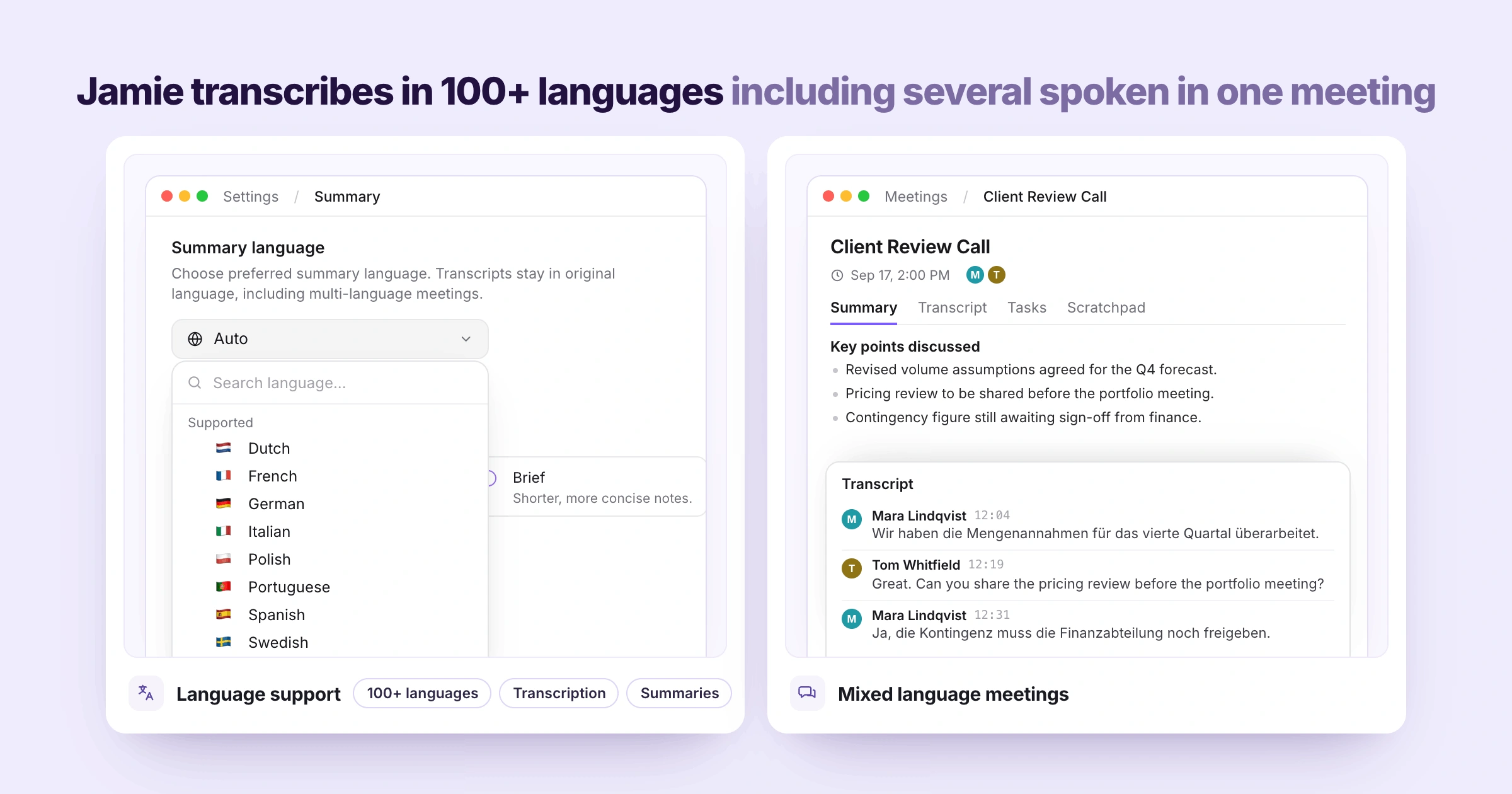Click the 100+ languages tag
This screenshot has height=794, width=1512.
tap(422, 693)
